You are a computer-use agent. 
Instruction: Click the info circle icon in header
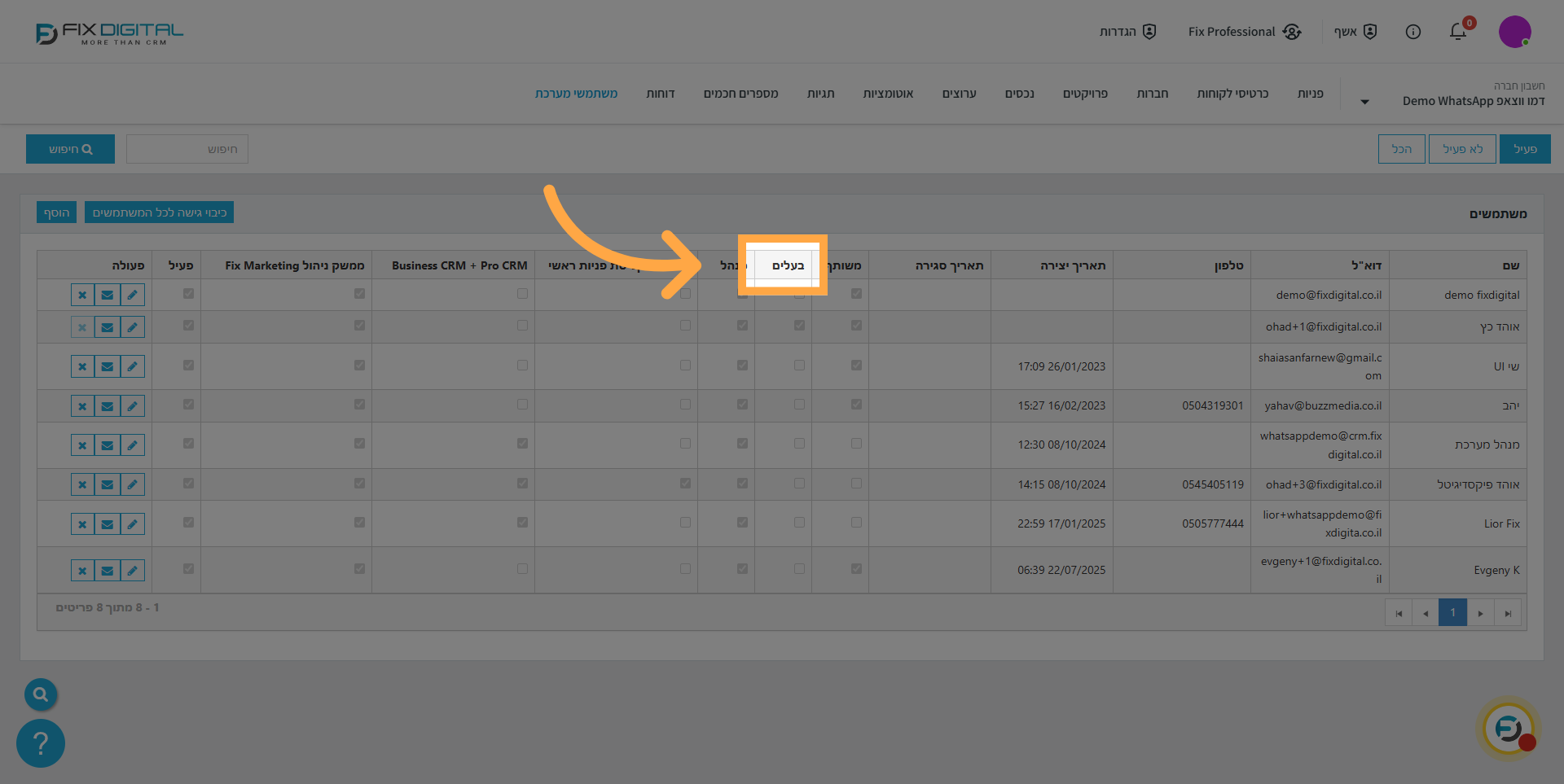click(x=1413, y=32)
